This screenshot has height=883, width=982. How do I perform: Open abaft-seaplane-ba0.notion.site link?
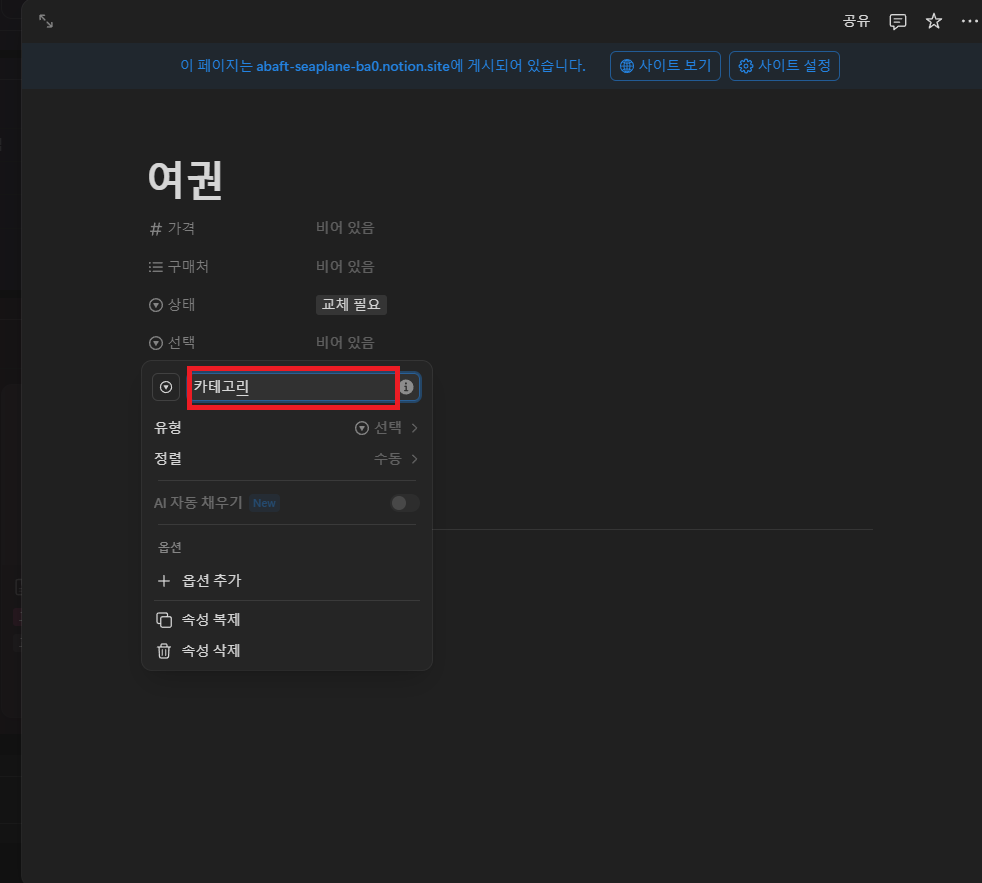pos(353,66)
